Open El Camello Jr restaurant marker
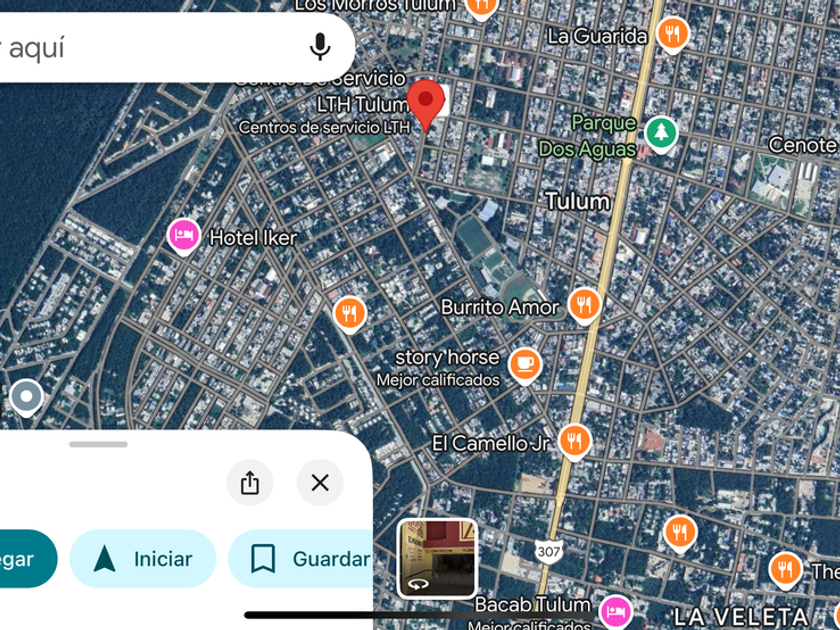Image resolution: width=840 pixels, height=630 pixels. (x=574, y=442)
